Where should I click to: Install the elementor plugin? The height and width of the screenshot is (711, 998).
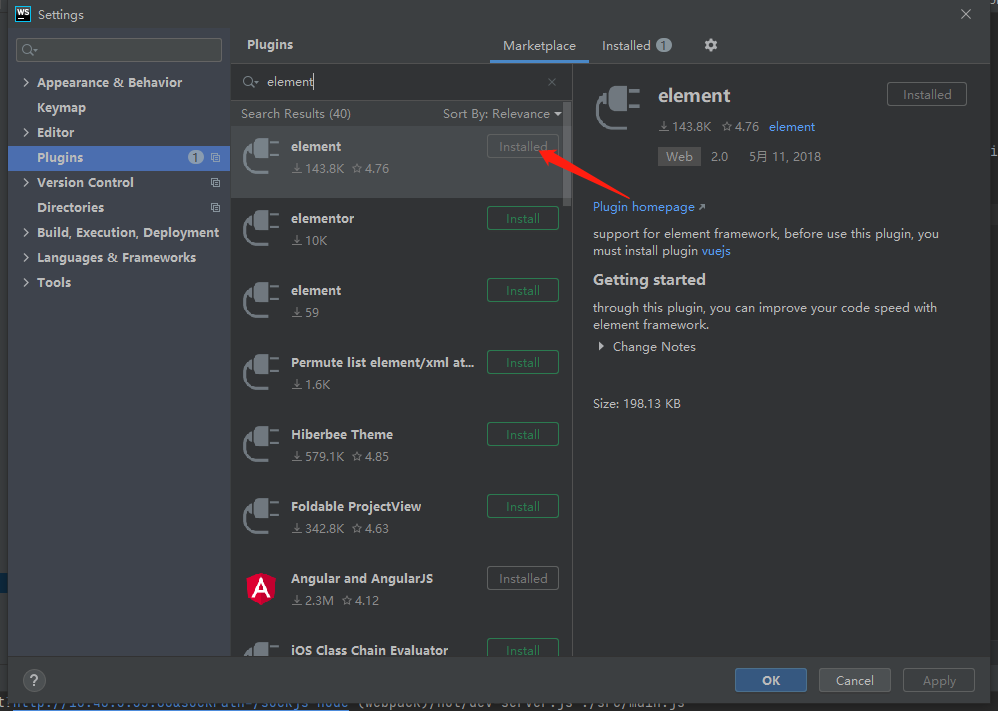523,218
